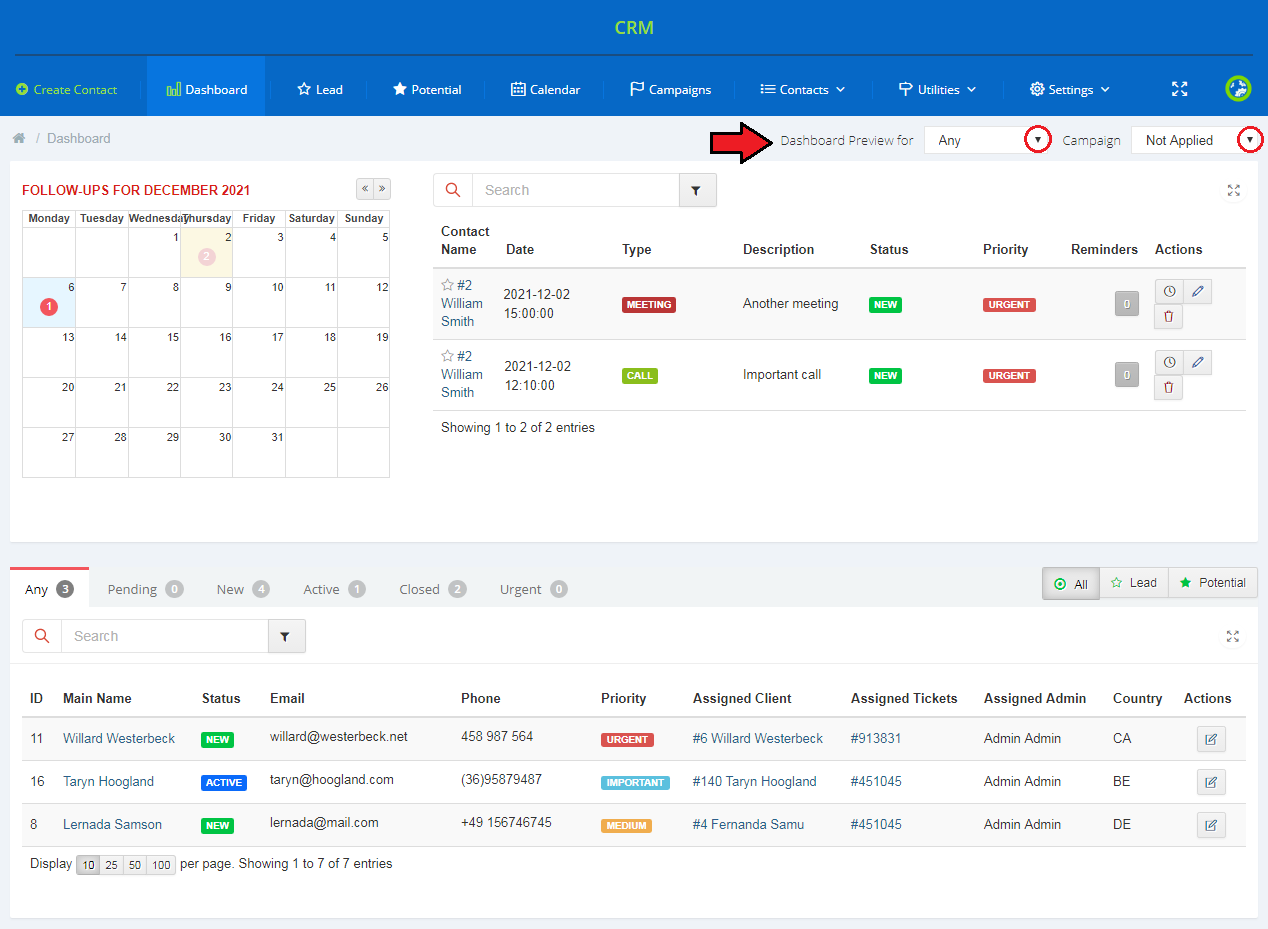Open the Campaign dropdown
1268x929 pixels.
(x=1196, y=140)
